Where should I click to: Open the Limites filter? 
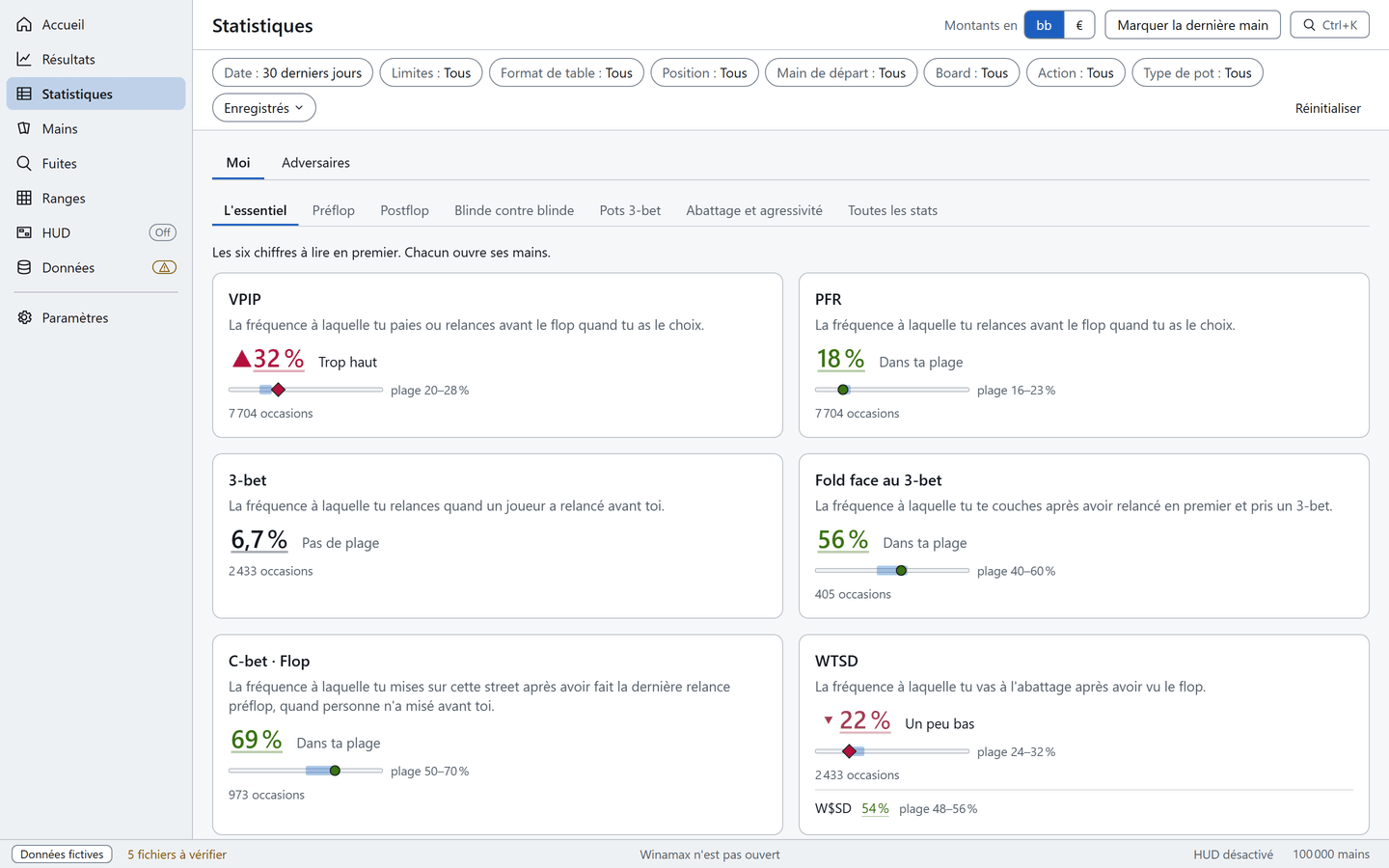(x=431, y=72)
